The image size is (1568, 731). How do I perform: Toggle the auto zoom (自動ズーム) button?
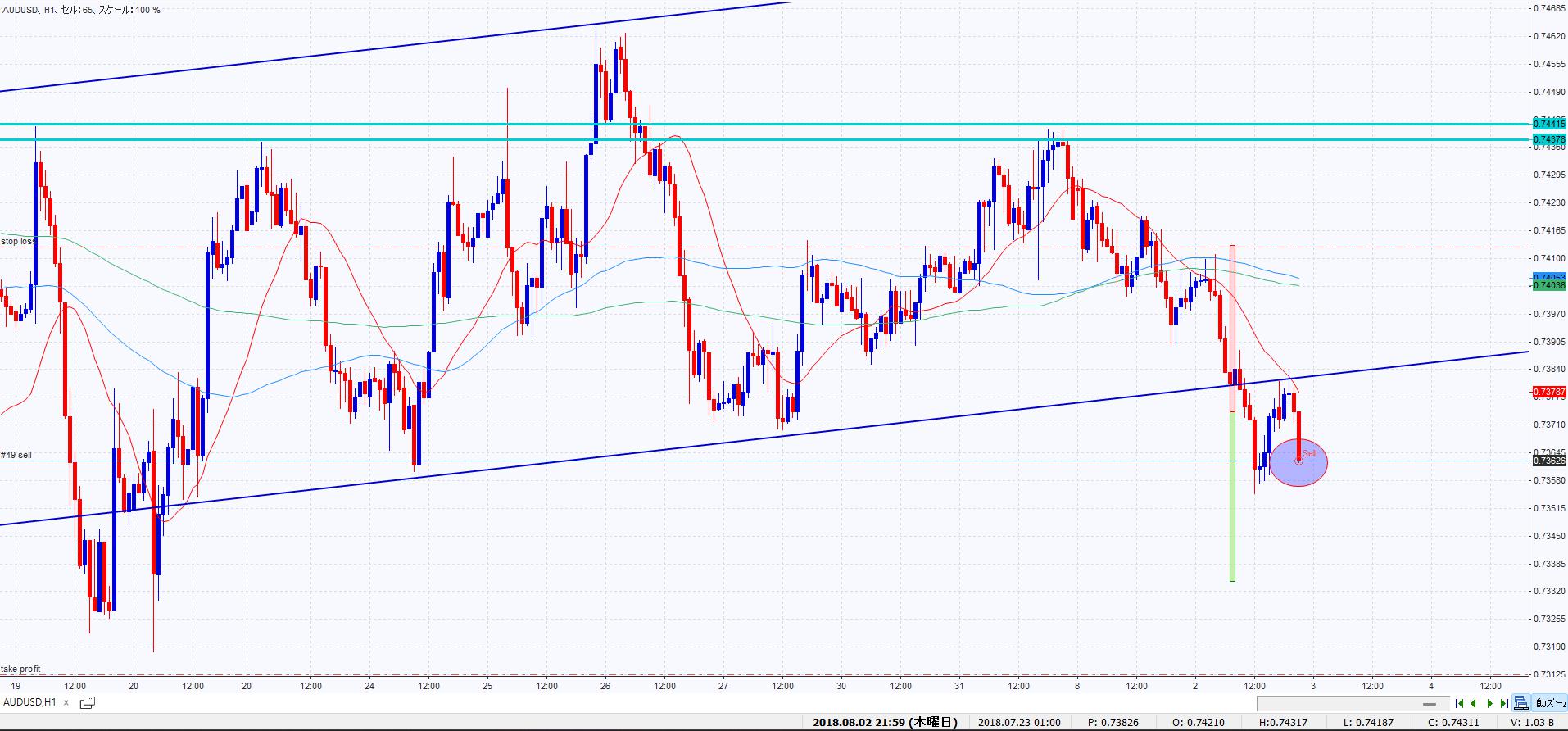[1549, 703]
